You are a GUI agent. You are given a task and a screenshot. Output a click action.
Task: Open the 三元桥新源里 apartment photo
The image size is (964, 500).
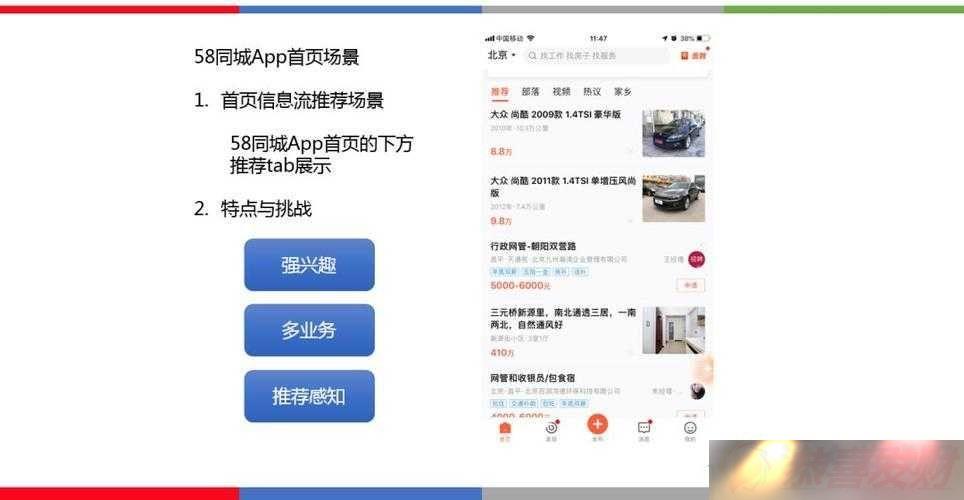[x=674, y=331]
